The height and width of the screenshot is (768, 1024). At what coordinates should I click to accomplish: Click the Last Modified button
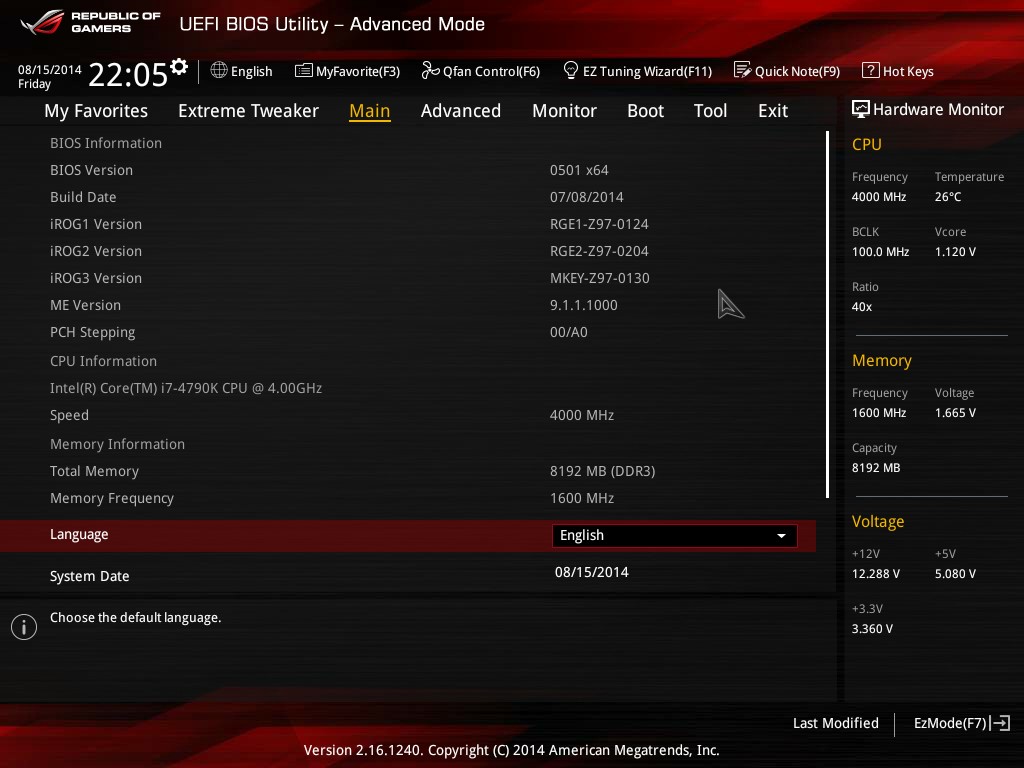point(835,723)
